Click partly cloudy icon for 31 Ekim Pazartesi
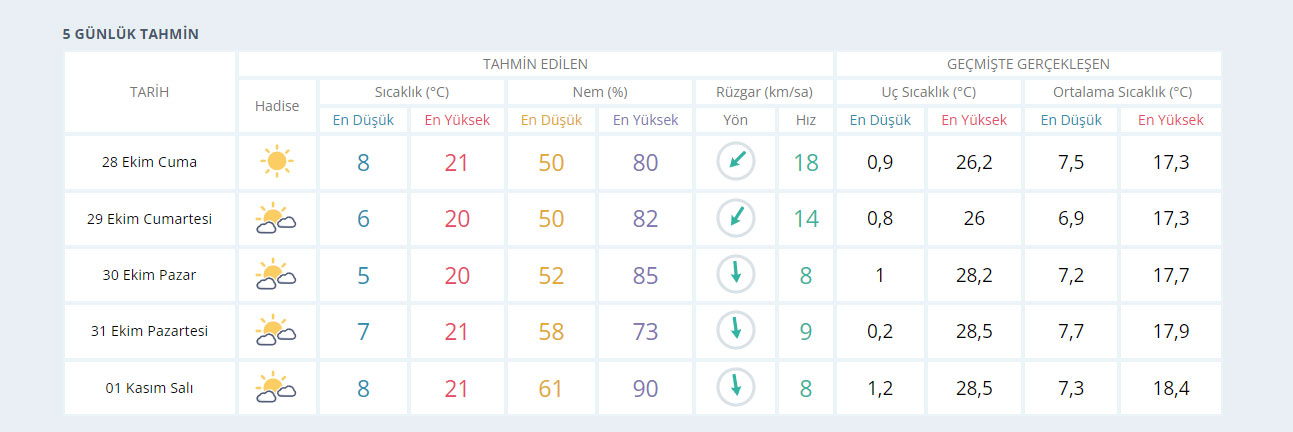The height and width of the screenshot is (432, 1293). click(x=276, y=330)
